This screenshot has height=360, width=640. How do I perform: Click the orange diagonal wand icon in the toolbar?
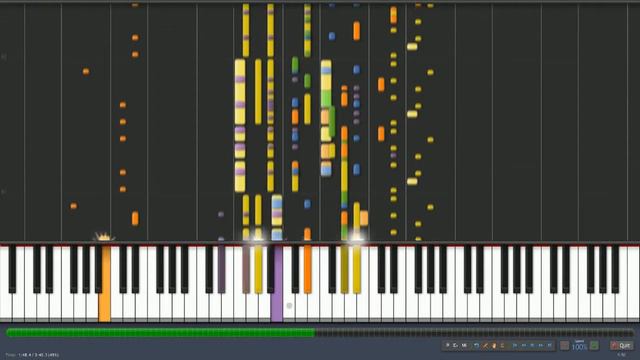tap(485, 346)
